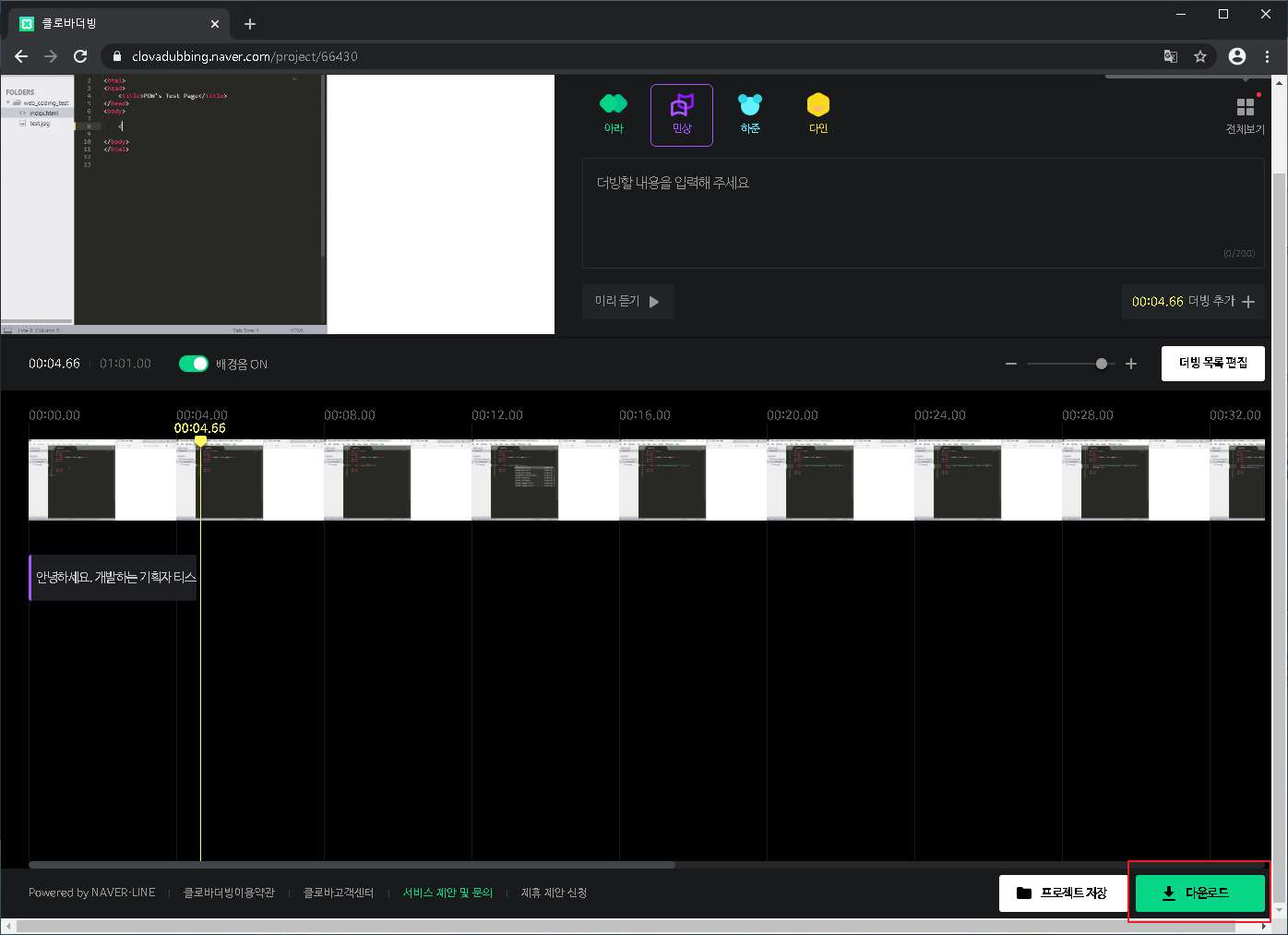This screenshot has height=935, width=1288.
Task: Click the yellow playhead marker at 00:04.66
Action: click(200, 441)
